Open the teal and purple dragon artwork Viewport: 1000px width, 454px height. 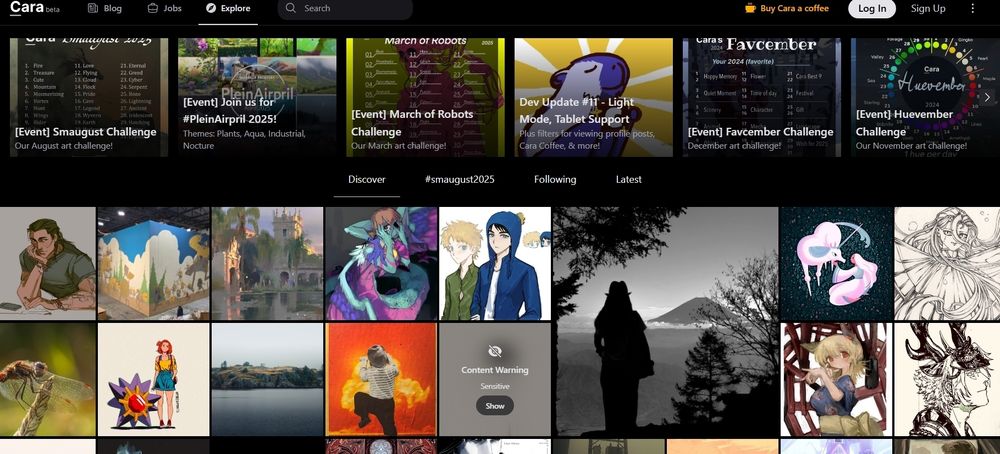(381, 263)
